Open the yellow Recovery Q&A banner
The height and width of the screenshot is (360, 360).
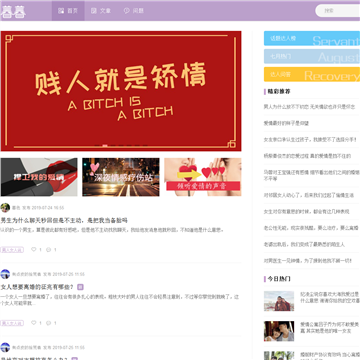(312, 74)
